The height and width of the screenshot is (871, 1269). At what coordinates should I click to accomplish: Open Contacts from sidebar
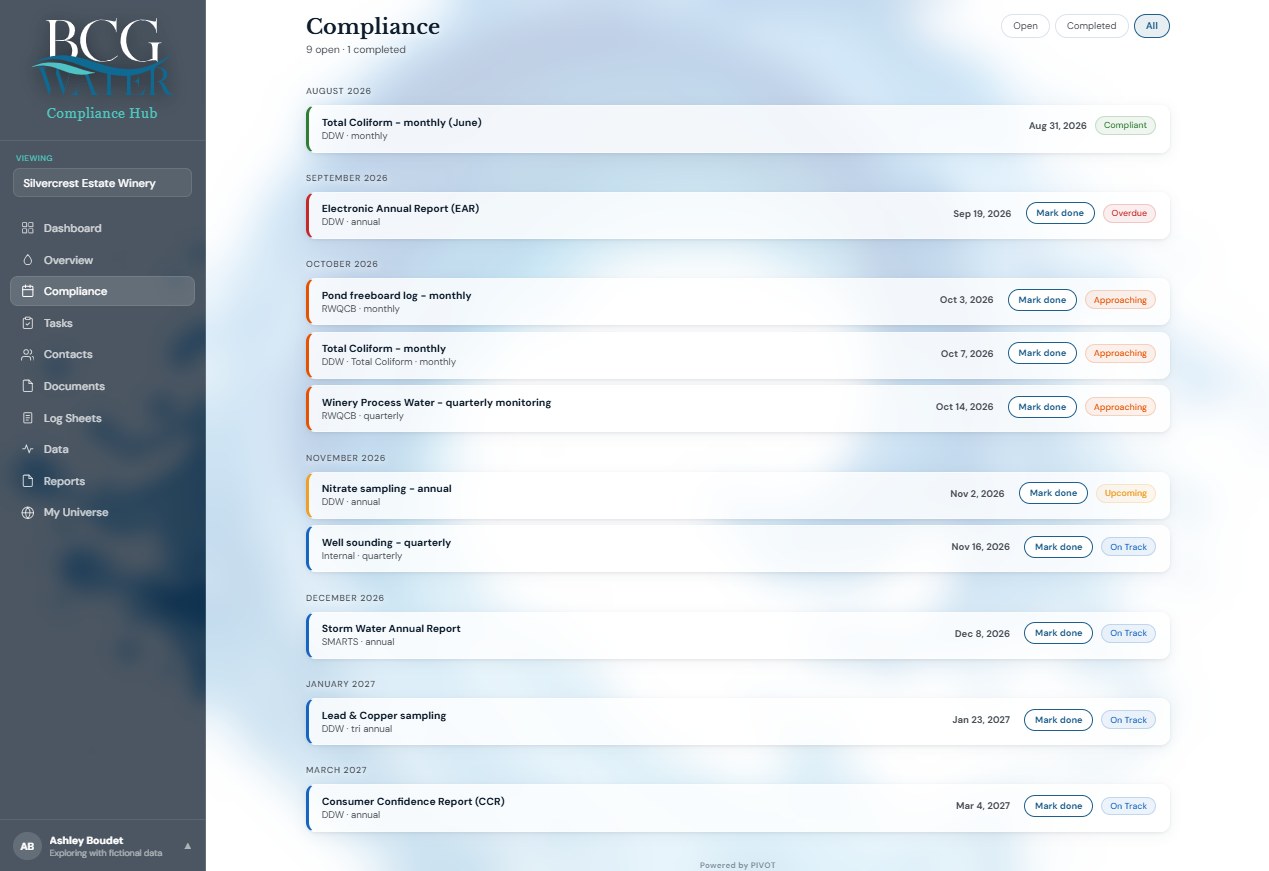coord(102,354)
